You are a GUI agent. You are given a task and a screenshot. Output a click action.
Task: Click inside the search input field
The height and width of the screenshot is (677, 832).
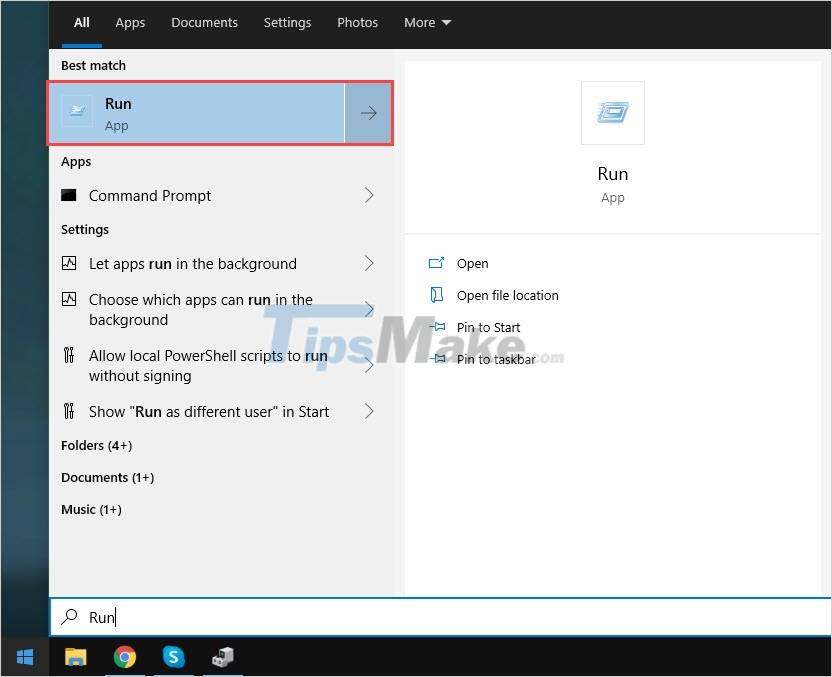(300, 617)
